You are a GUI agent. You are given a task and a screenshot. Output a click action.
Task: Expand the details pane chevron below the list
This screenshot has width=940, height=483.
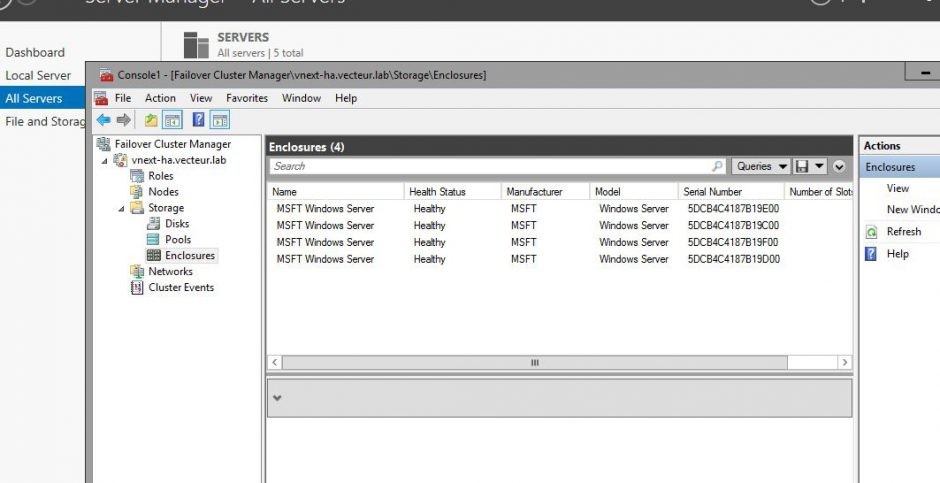(x=277, y=398)
